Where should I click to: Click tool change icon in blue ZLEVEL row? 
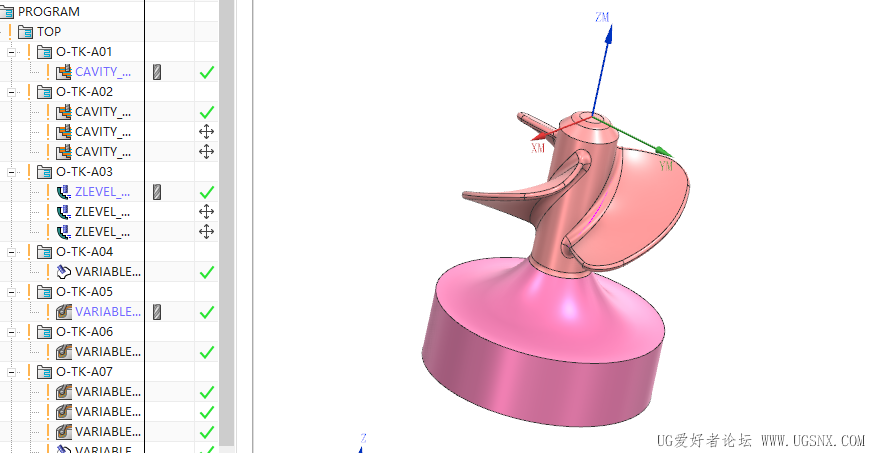(x=157, y=192)
